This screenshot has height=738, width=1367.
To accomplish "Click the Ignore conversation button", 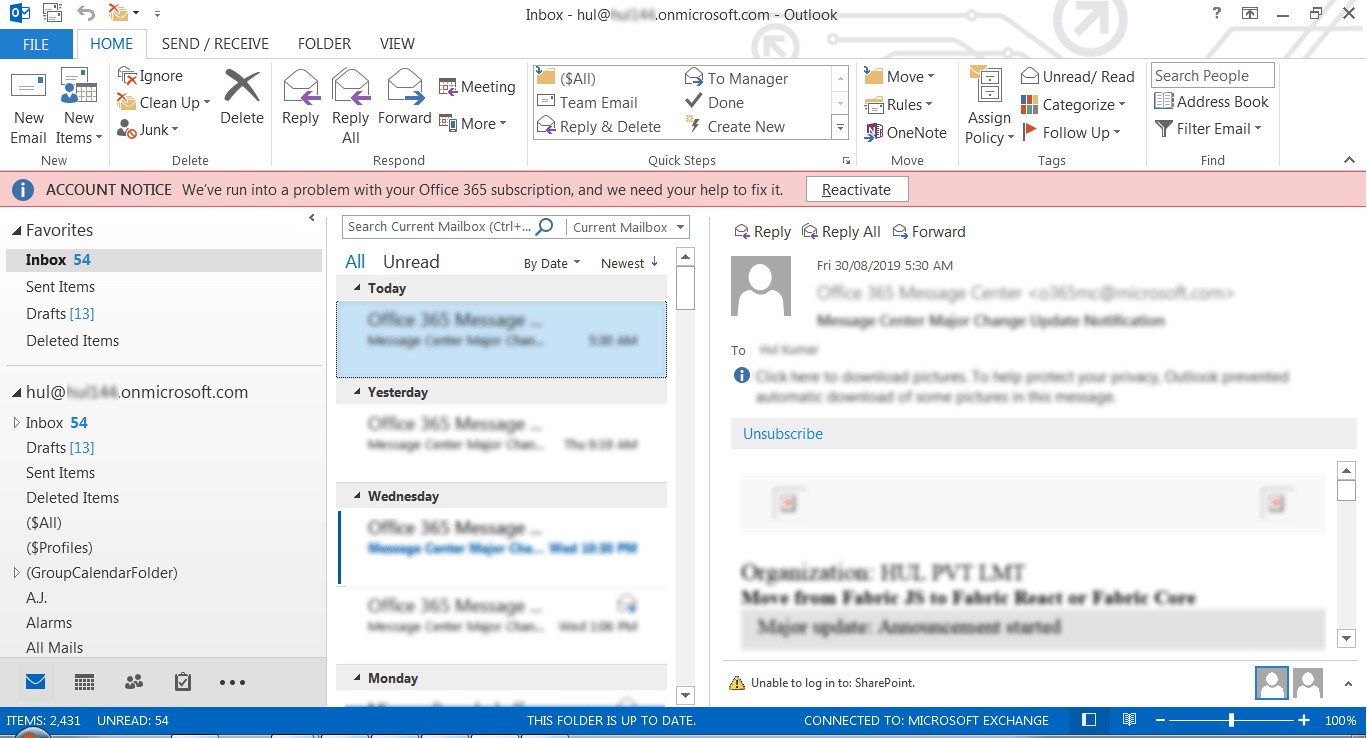I will 150,76.
